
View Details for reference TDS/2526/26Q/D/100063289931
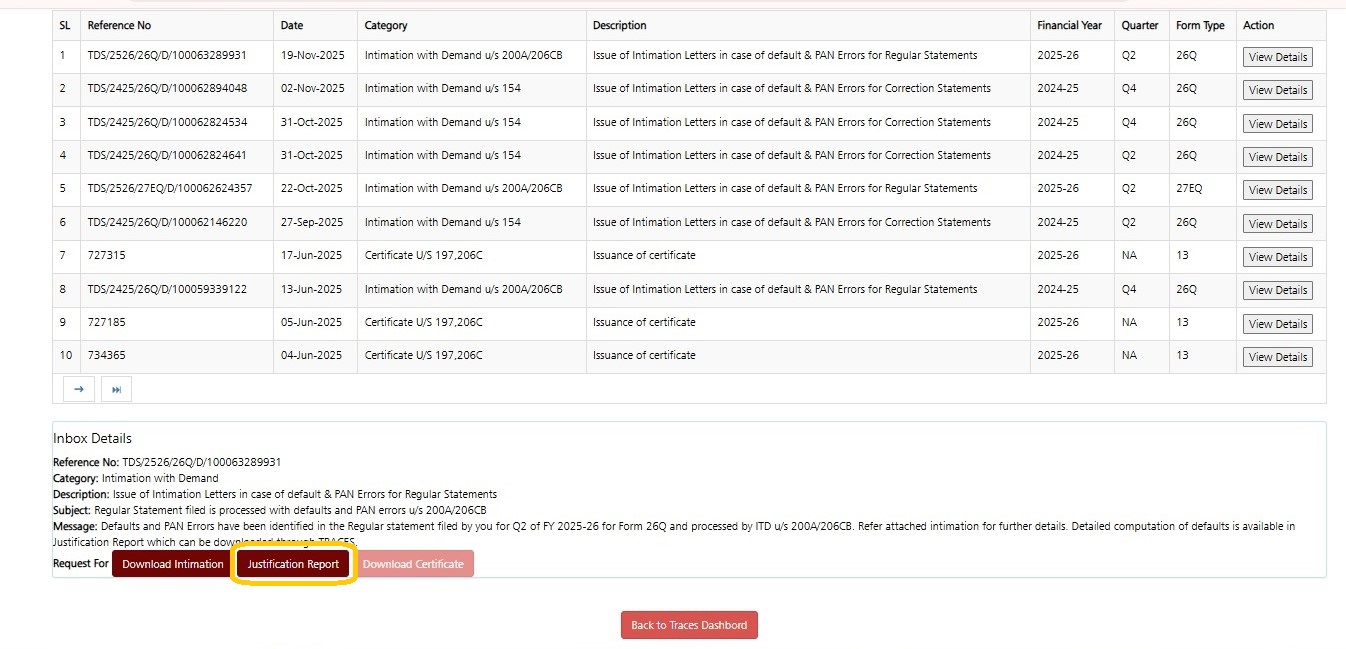click(x=1277, y=57)
